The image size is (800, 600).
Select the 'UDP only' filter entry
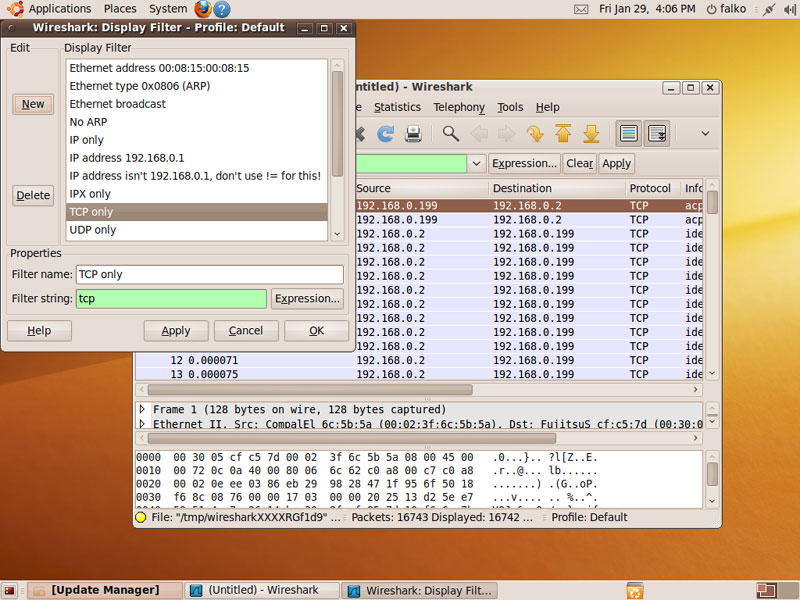pos(93,230)
